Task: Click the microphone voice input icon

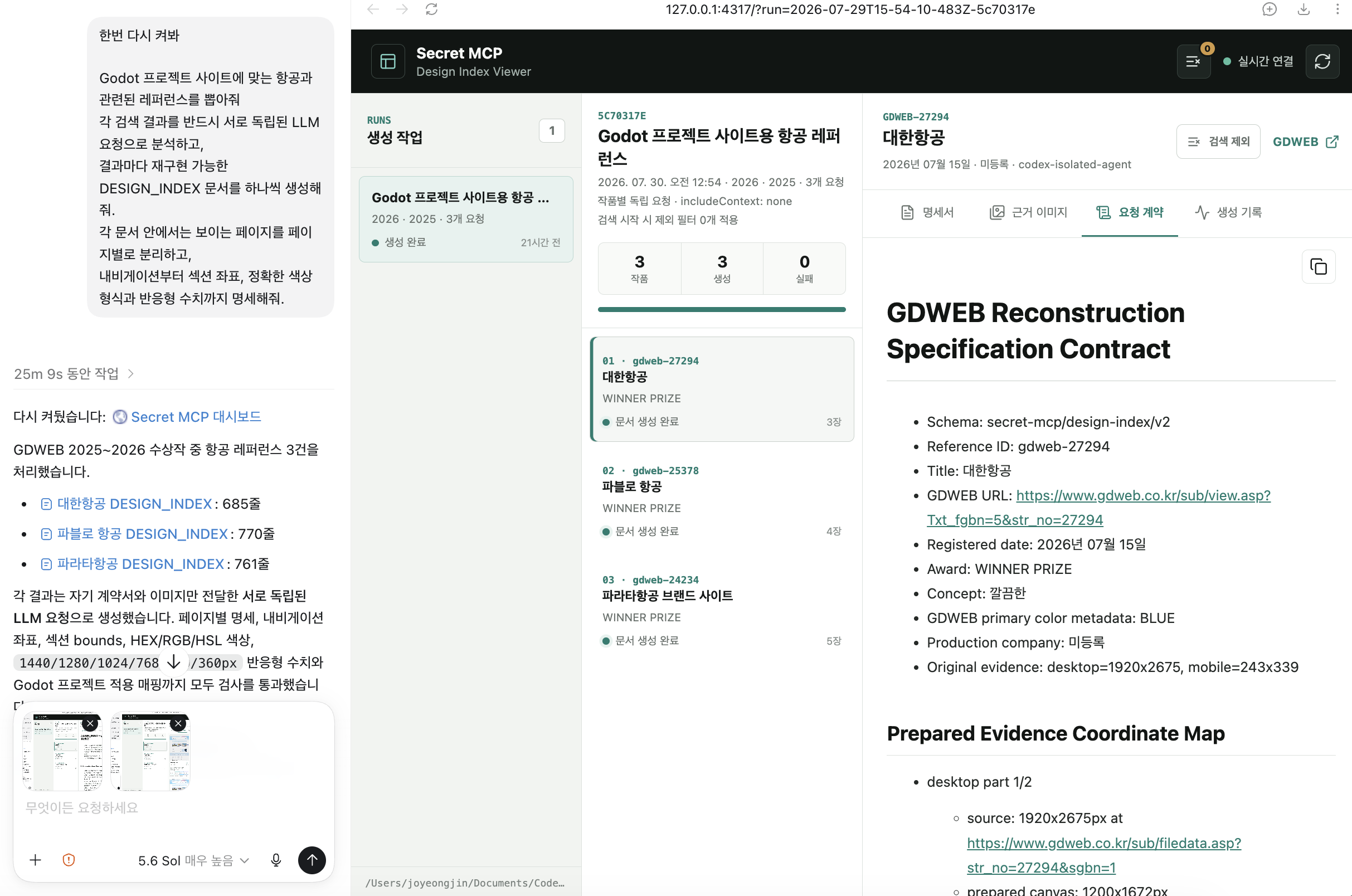Action: pyautogui.click(x=276, y=860)
